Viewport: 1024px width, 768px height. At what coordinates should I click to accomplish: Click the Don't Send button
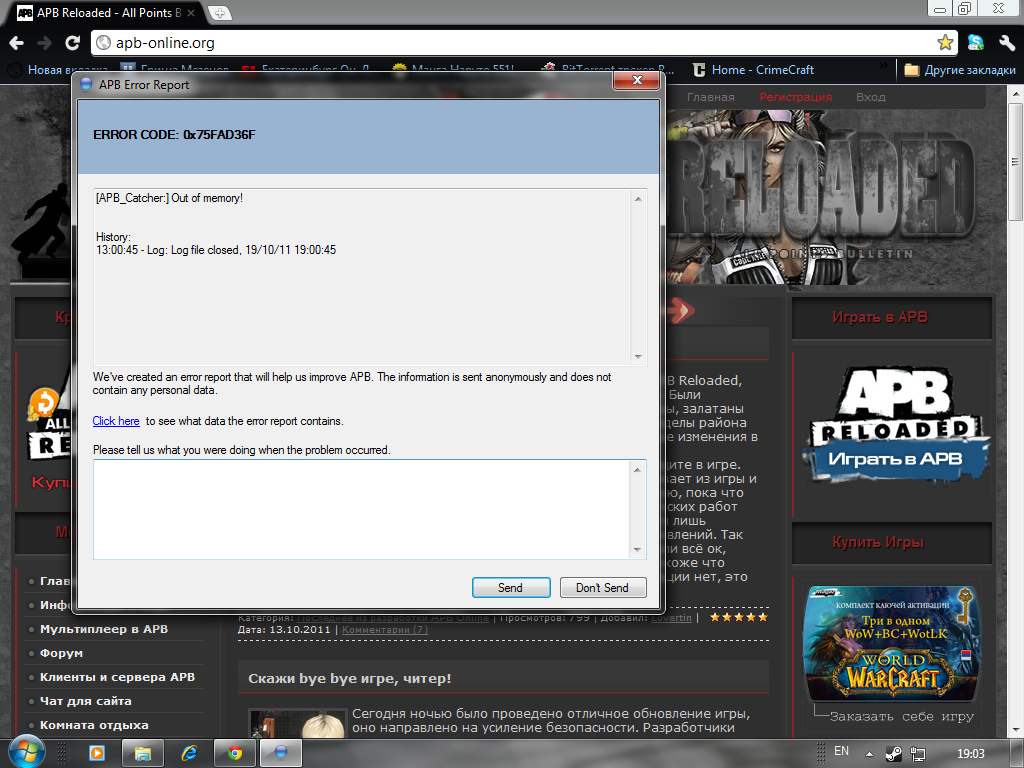click(x=603, y=588)
